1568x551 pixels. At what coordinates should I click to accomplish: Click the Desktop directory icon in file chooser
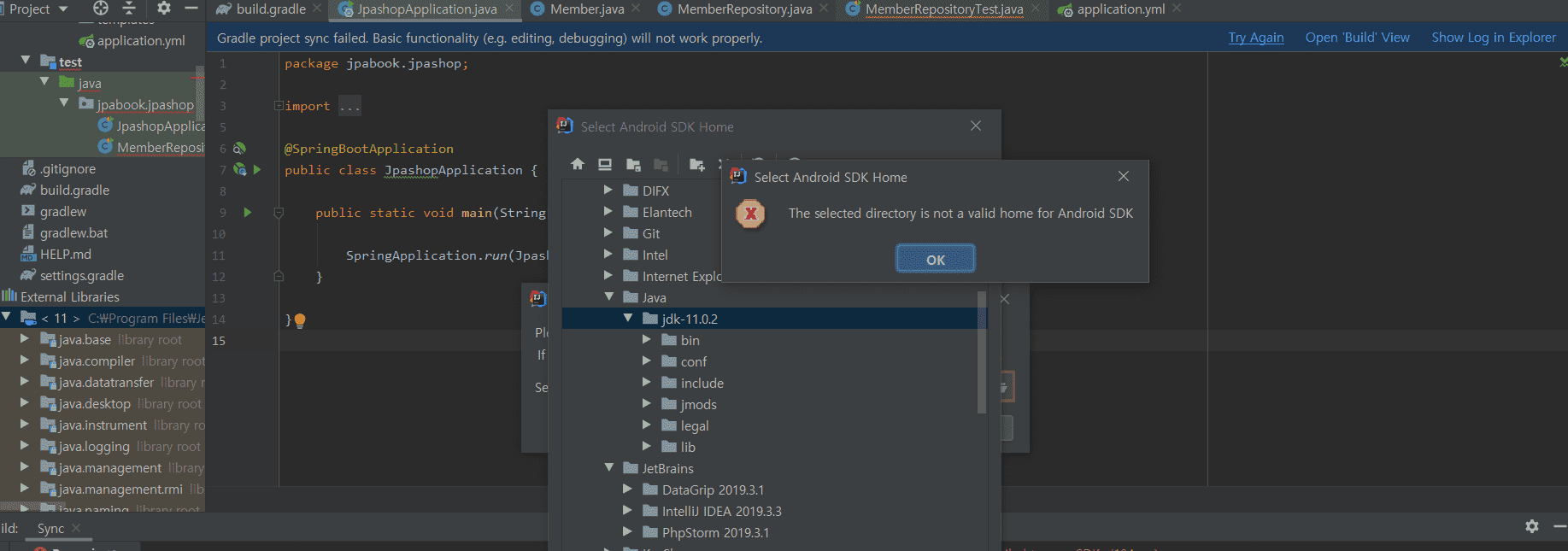coord(605,164)
